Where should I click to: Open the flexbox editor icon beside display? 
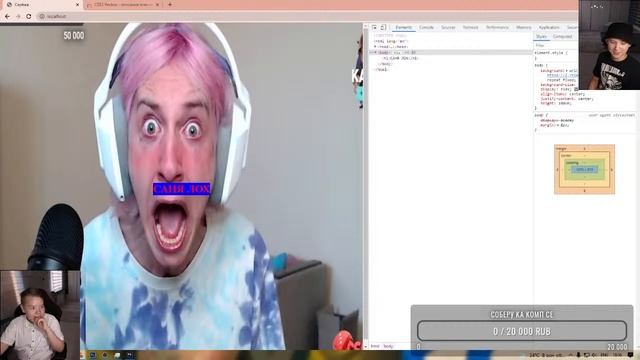tap(576, 89)
